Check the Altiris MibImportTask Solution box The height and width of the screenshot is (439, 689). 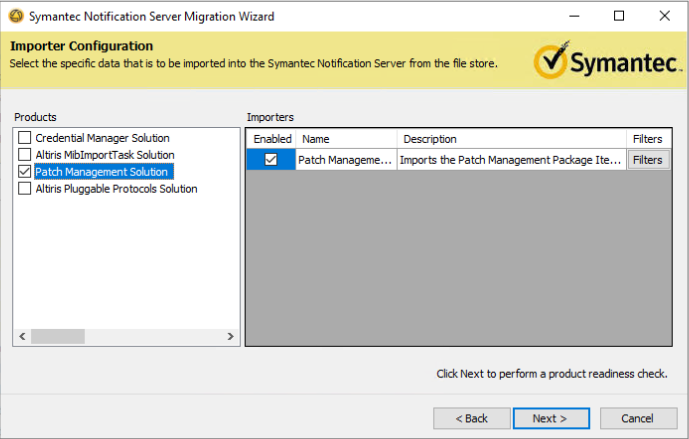pyautogui.click(x=25, y=155)
